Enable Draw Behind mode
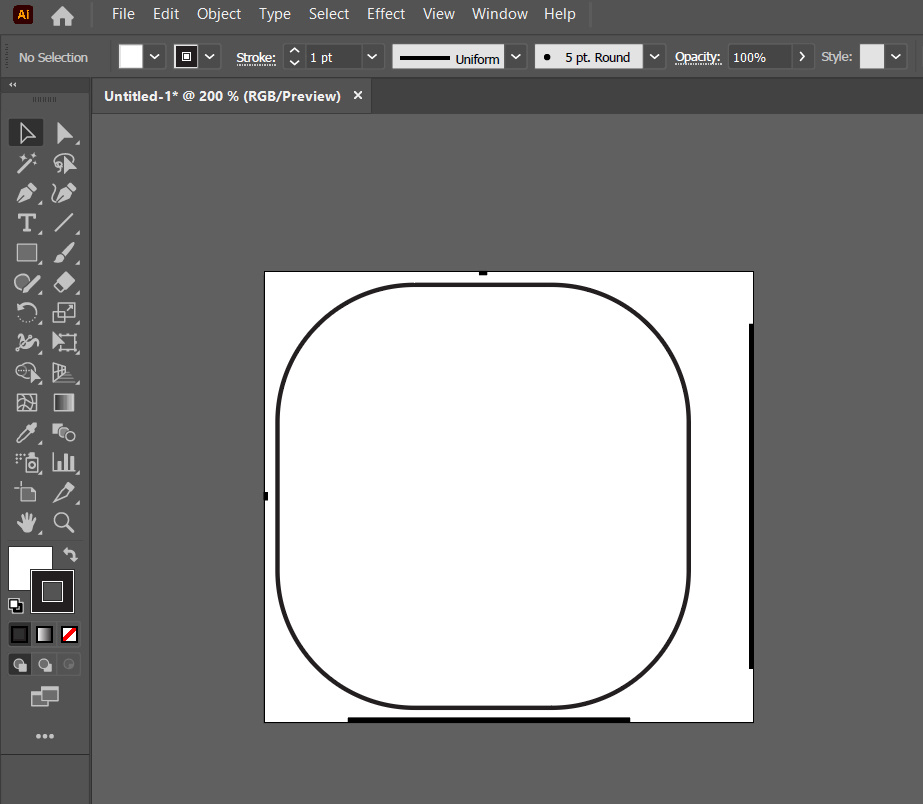Viewport: 923px width, 804px height. tap(45, 665)
